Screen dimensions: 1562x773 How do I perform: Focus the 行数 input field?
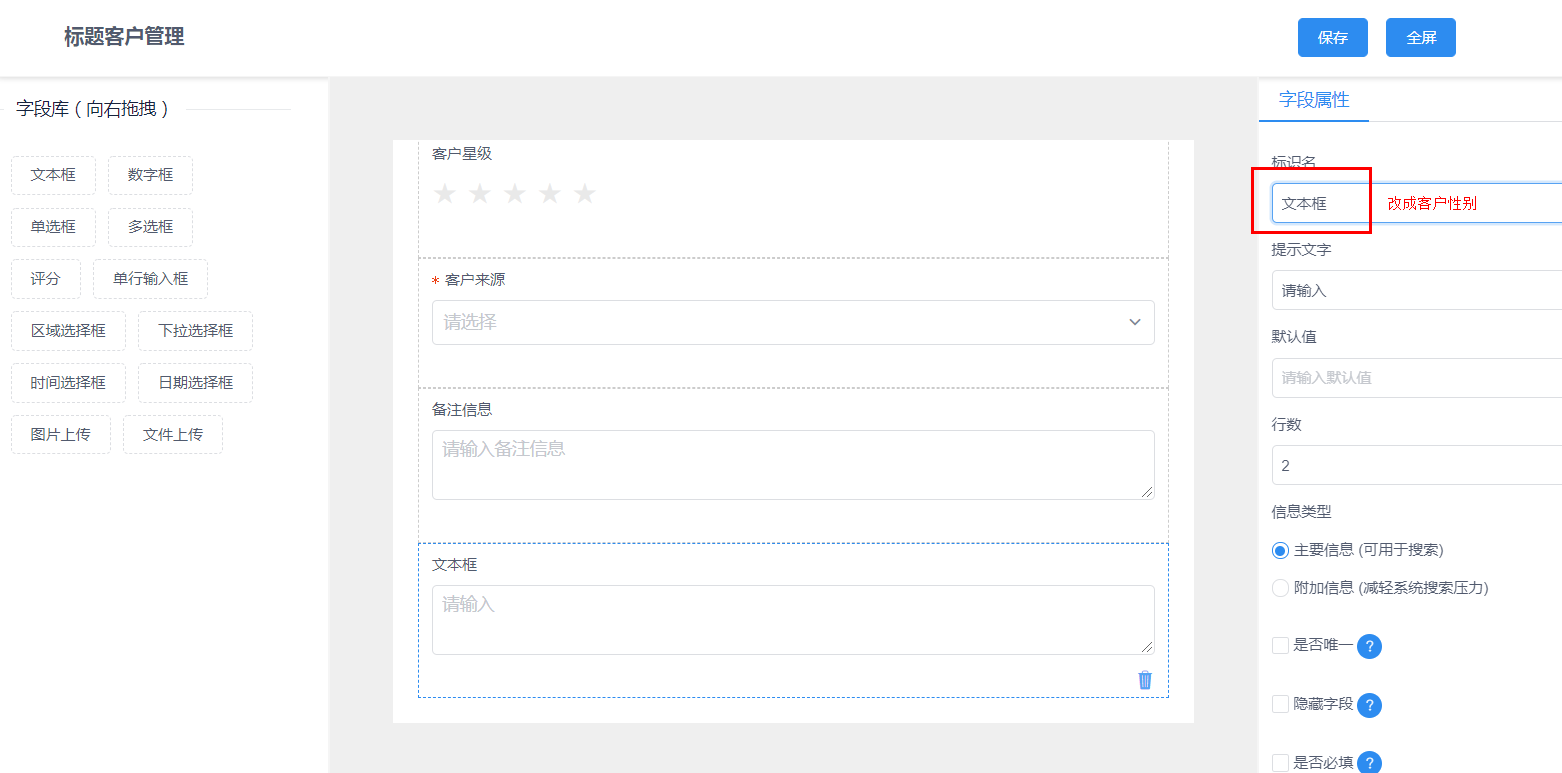tap(1417, 465)
